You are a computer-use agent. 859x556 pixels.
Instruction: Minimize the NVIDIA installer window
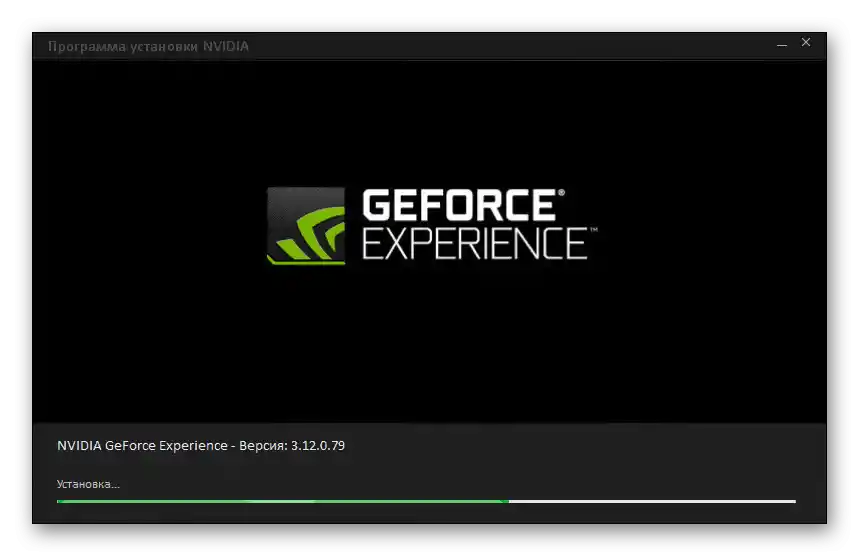pos(782,44)
